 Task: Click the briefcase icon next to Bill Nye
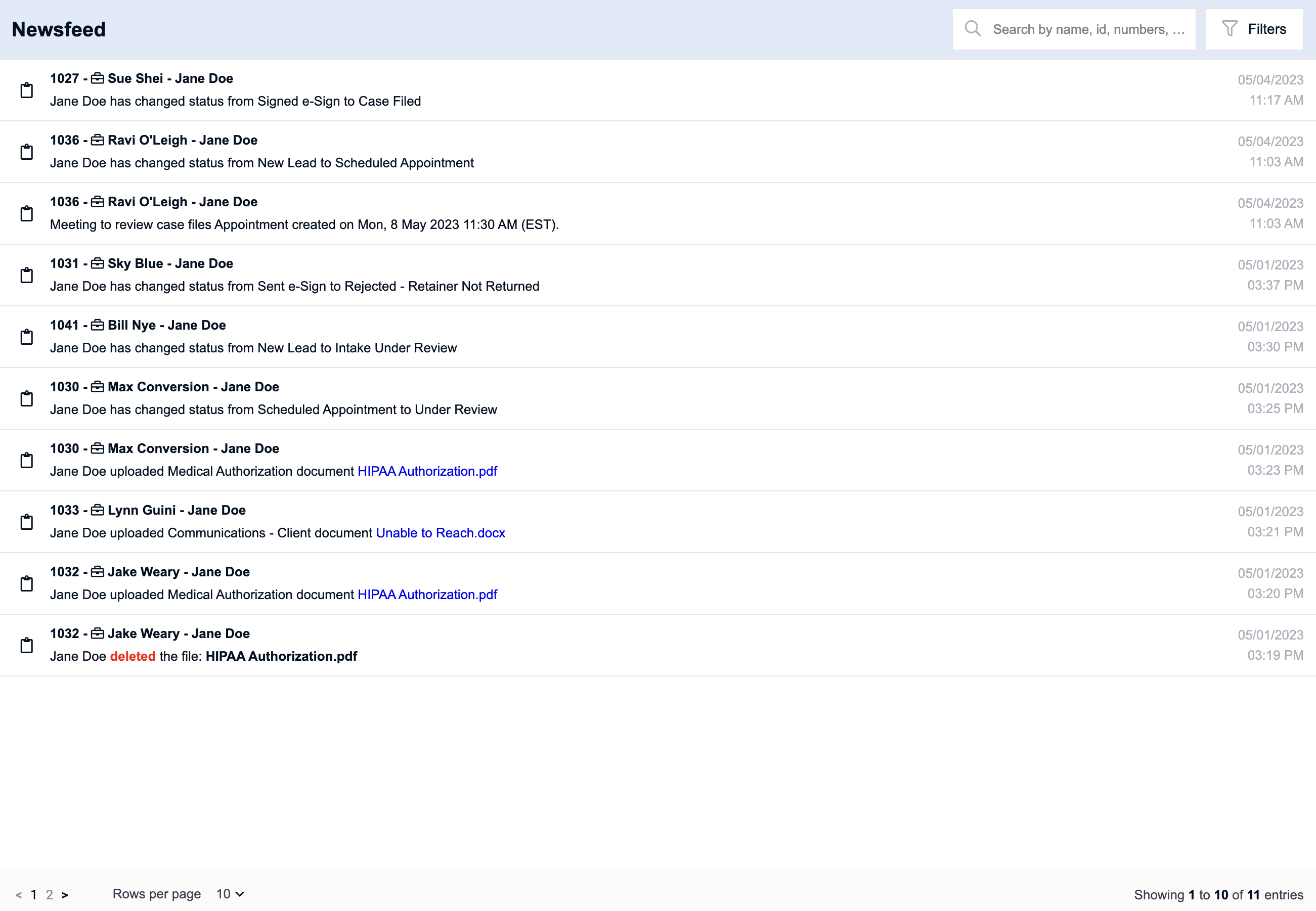click(98, 325)
